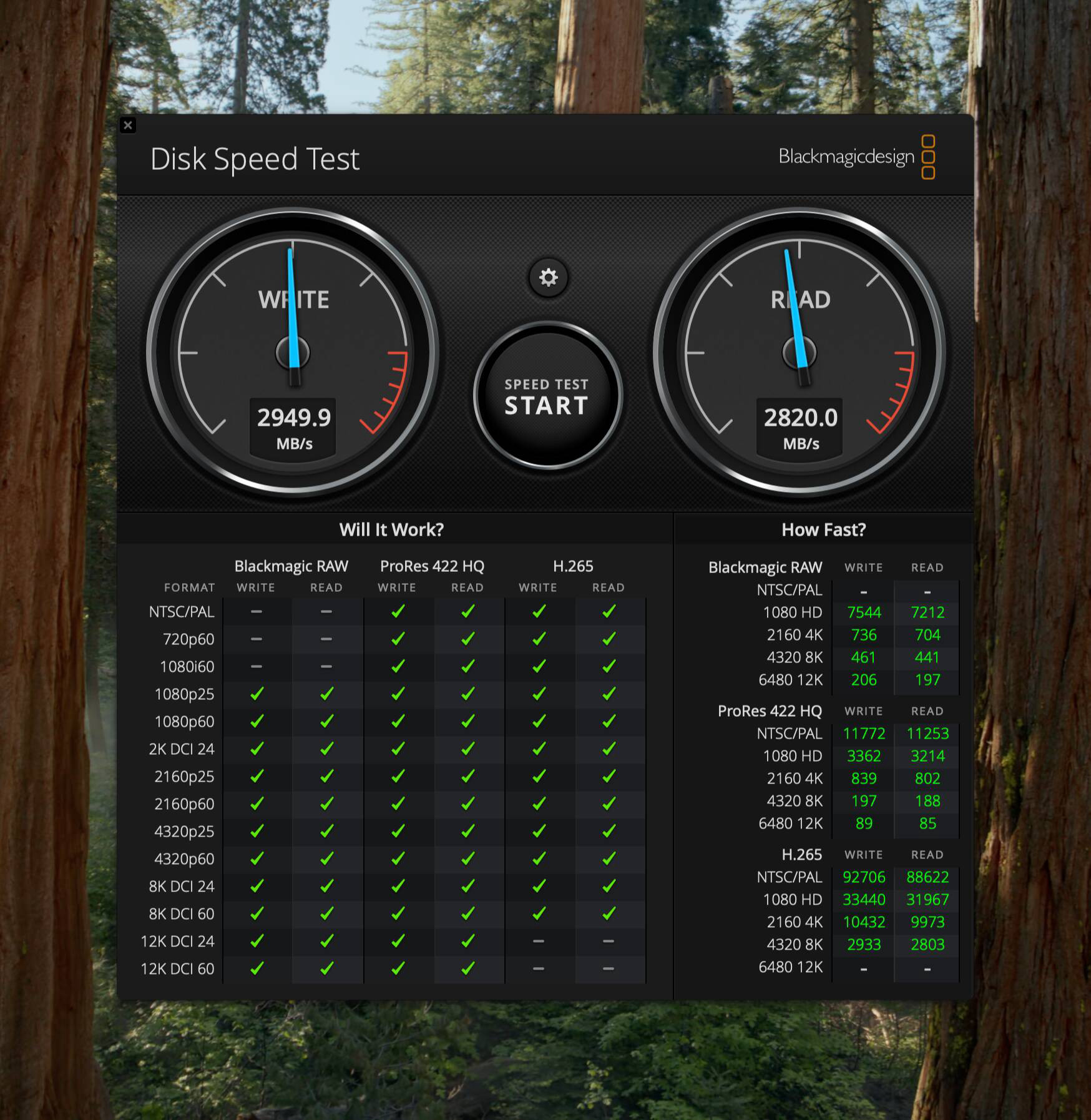This screenshot has height=1120, width=1091.
Task: Click the Blackmagicdesign logo
Action: (856, 157)
